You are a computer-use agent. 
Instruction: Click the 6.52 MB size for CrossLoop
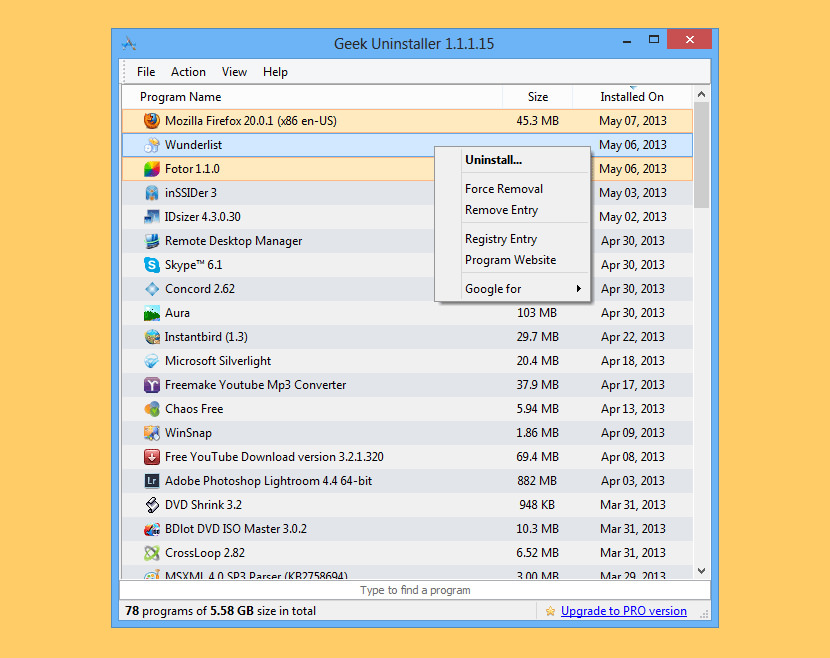pos(537,553)
